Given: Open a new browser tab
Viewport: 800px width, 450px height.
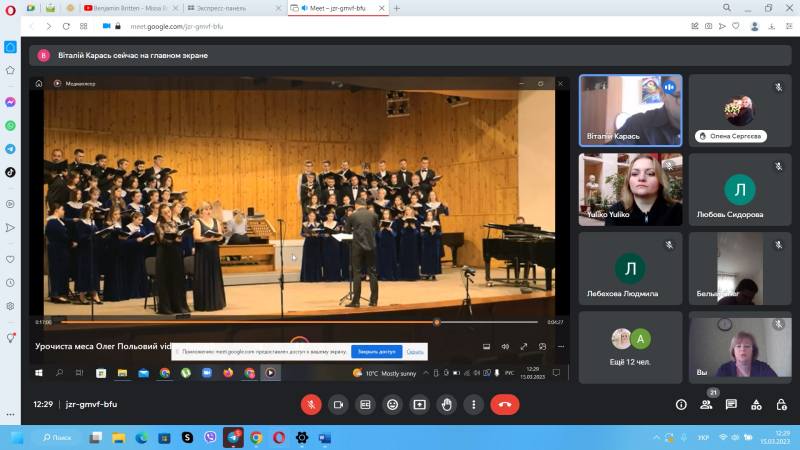Looking at the screenshot, I should tap(397, 8).
